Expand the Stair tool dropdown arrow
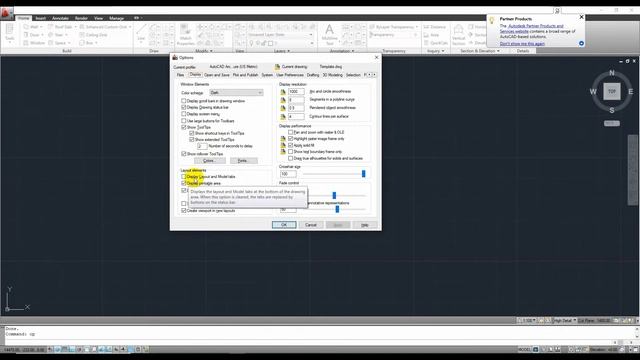640x360 pixels. pyautogui.click(x=66, y=35)
